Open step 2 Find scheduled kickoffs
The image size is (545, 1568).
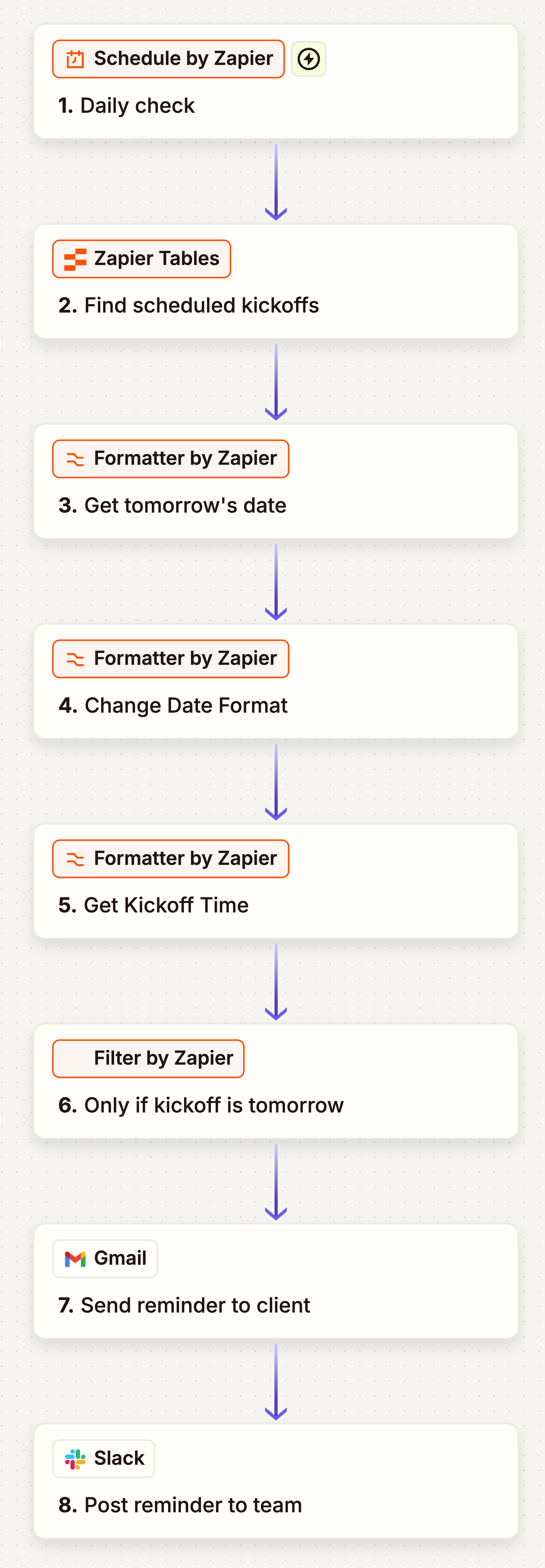(275, 281)
